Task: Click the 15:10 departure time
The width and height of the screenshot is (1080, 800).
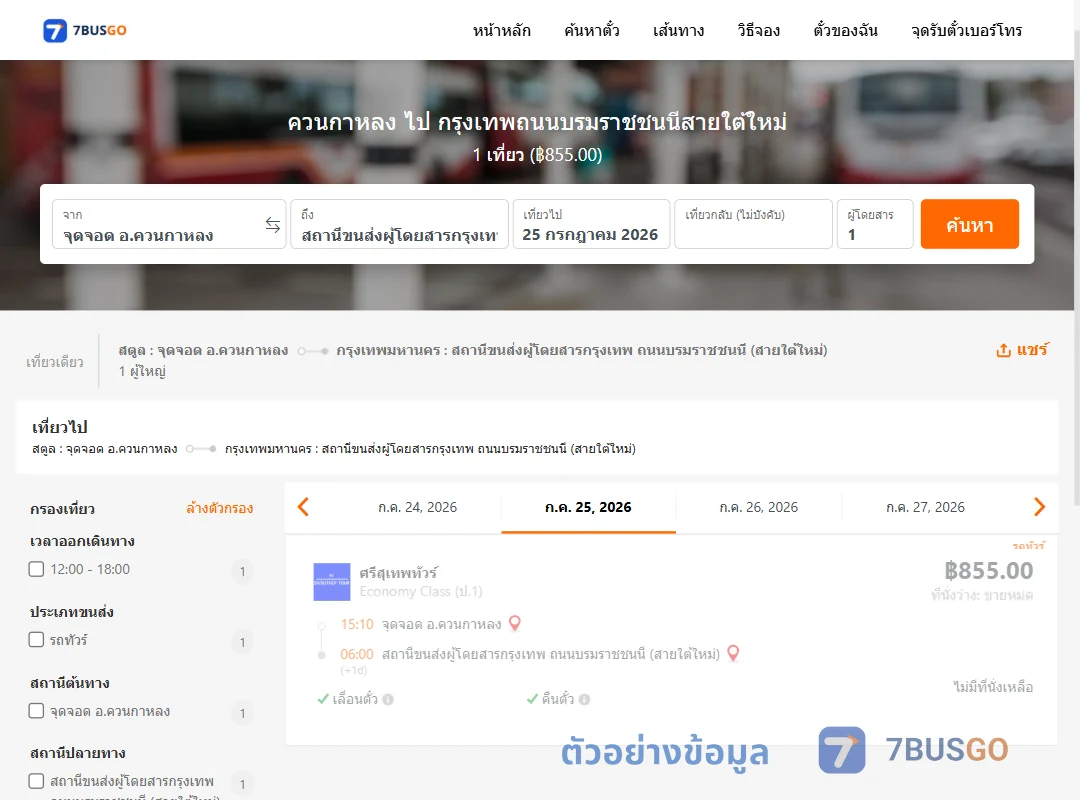Action: tap(357, 624)
